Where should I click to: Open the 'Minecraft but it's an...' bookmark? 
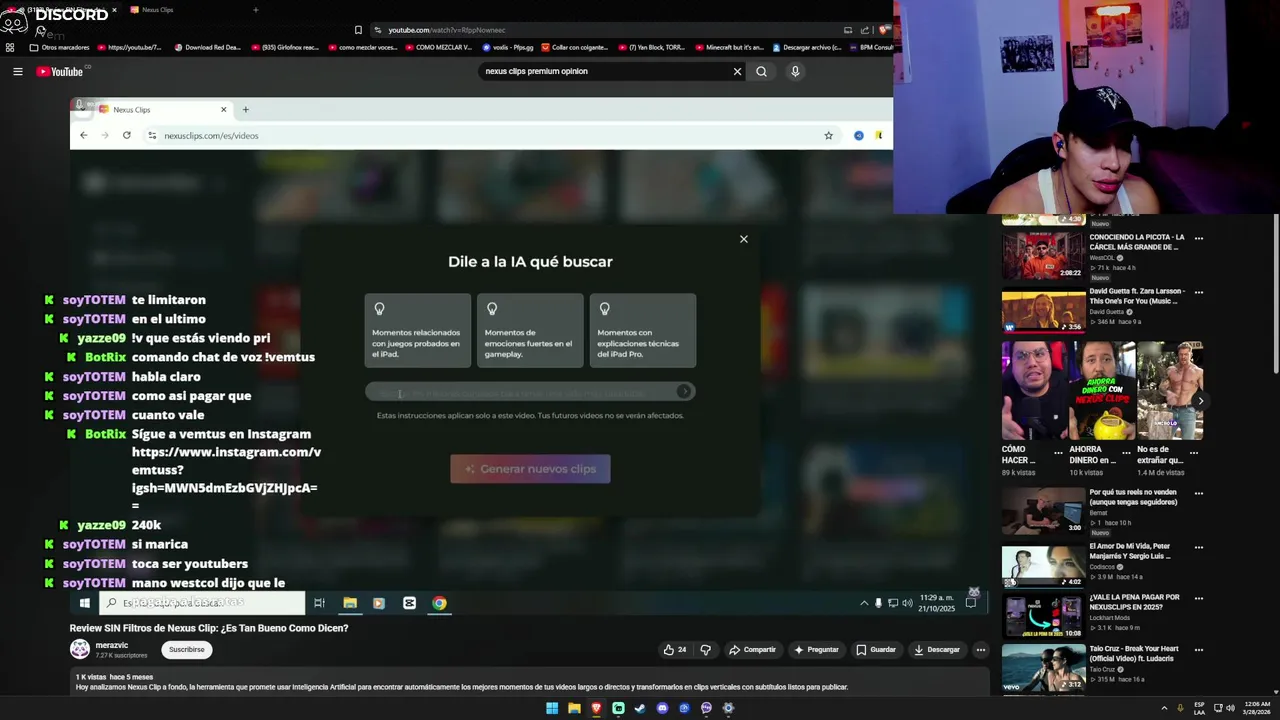coord(729,47)
